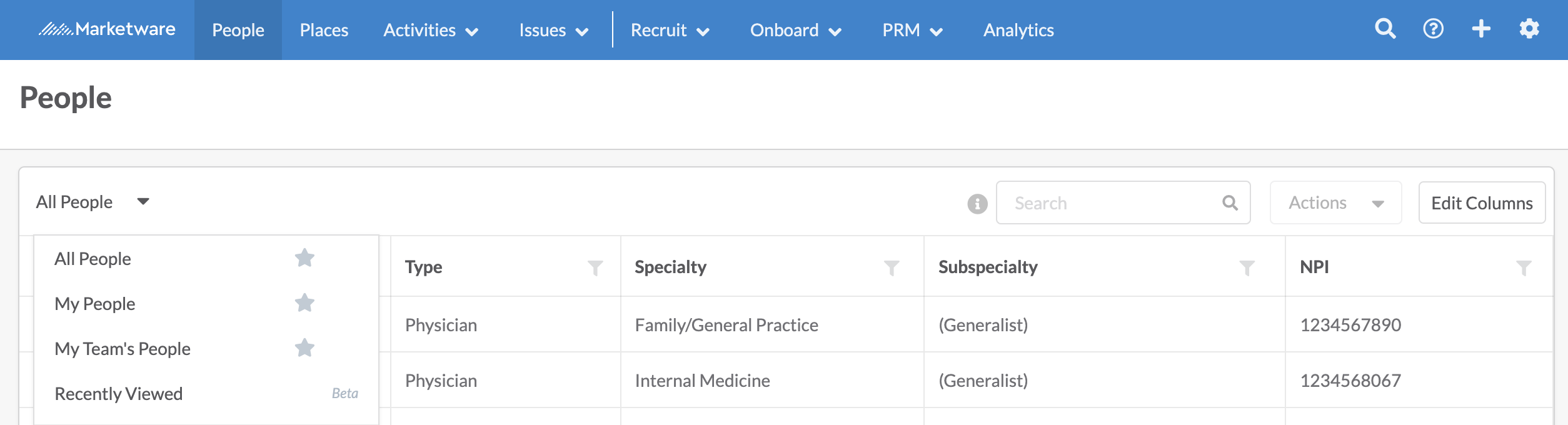Open filter for Type column
Screen dimensions: 1568x425
coord(595,268)
